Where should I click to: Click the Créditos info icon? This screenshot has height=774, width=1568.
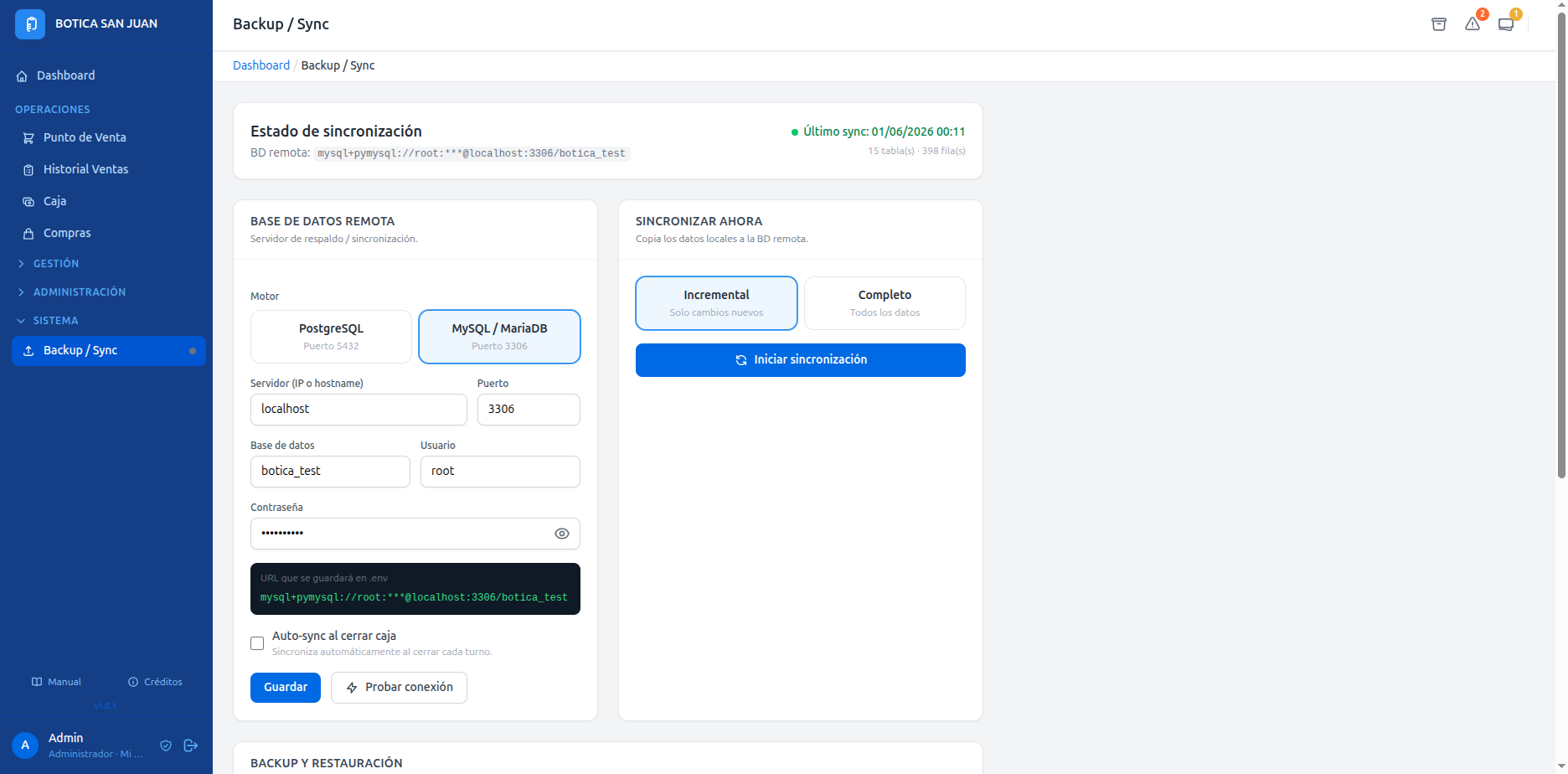[x=133, y=682]
